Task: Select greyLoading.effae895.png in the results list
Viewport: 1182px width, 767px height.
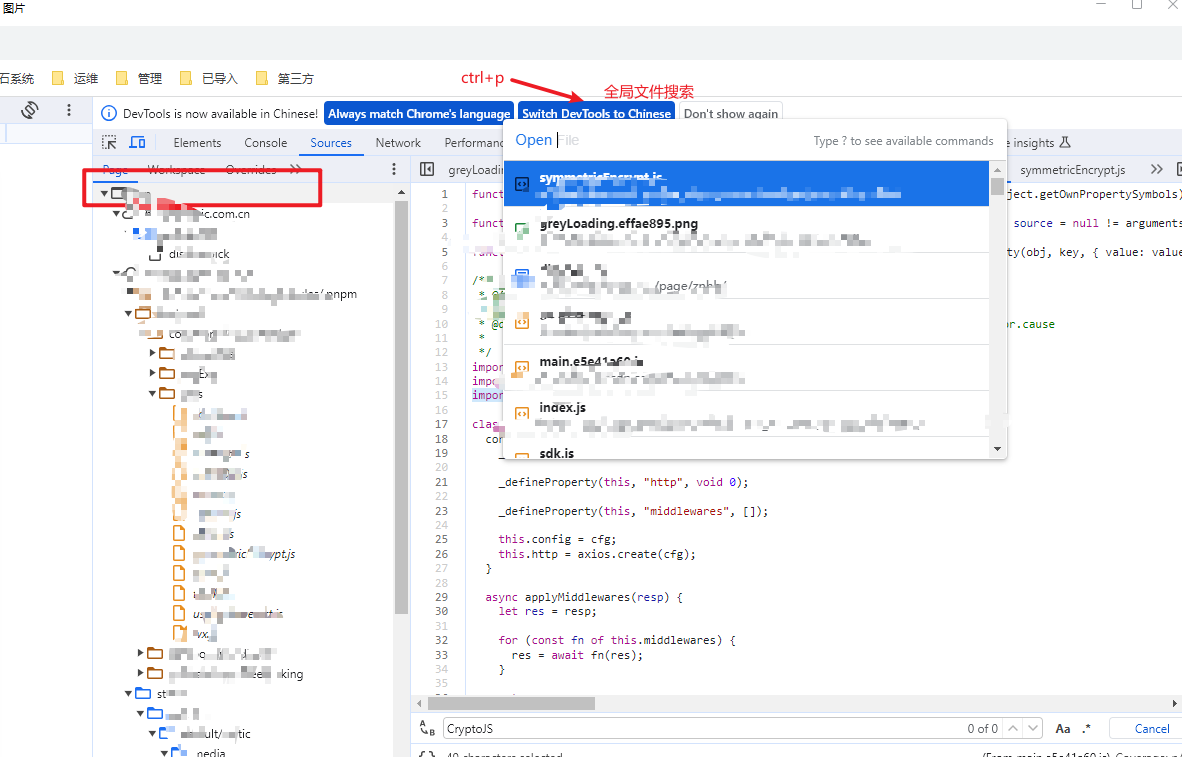Action: pyautogui.click(x=746, y=230)
